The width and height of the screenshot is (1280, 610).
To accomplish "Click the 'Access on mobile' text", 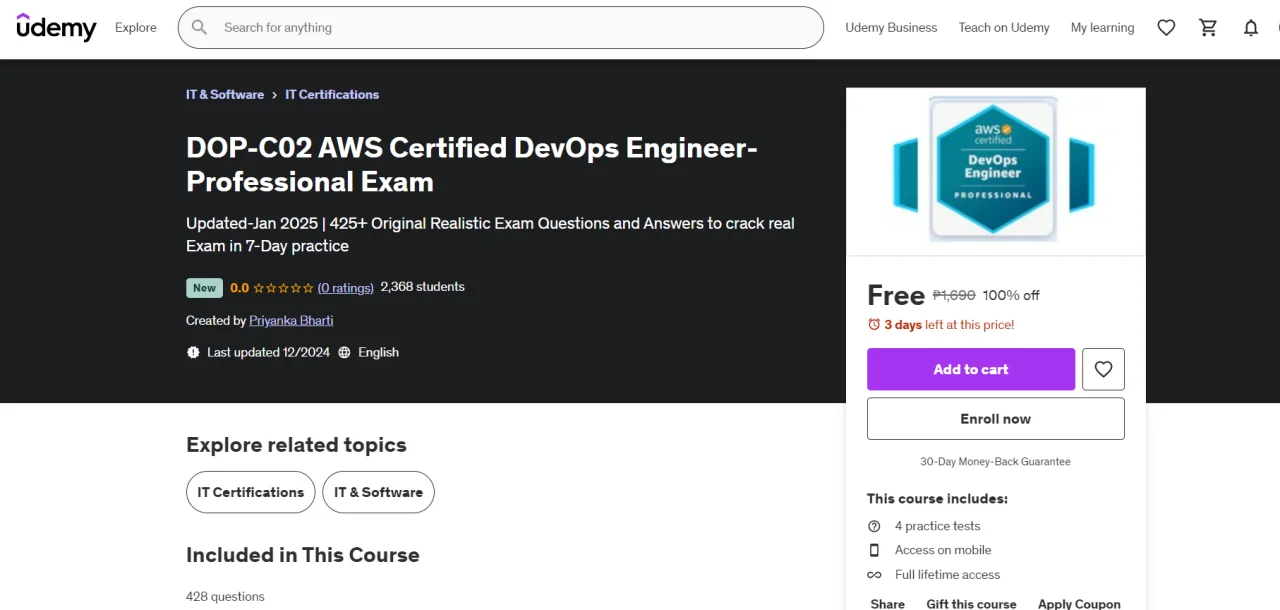I will tap(943, 550).
